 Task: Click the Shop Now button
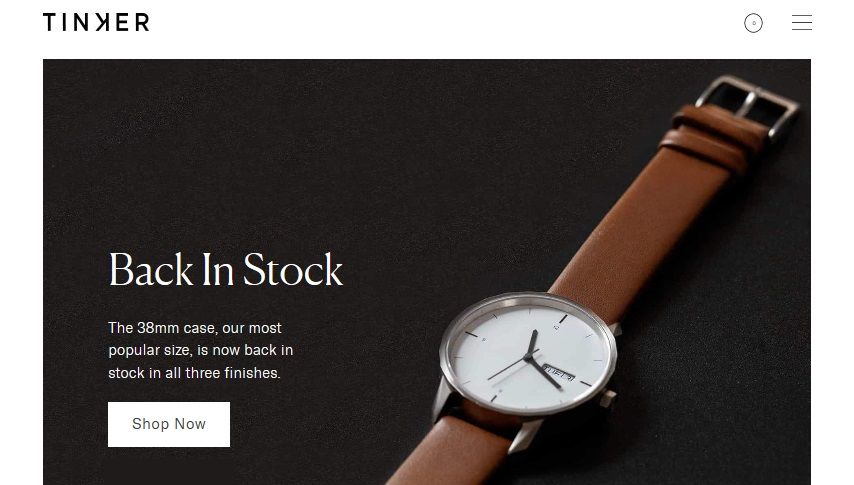point(169,424)
